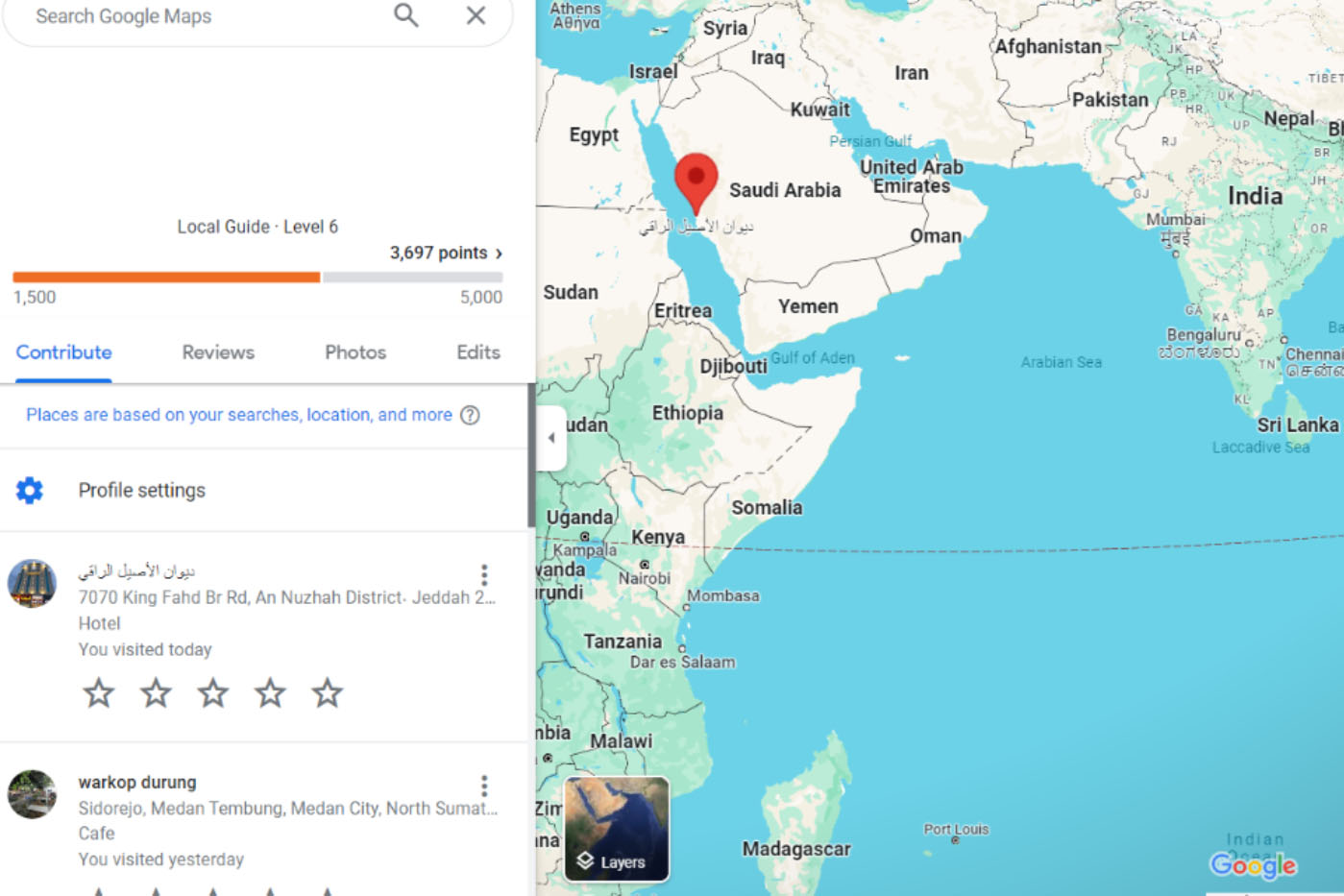This screenshot has height=896, width=1344.
Task: Collapse the side panel arrow
Action: (551, 438)
